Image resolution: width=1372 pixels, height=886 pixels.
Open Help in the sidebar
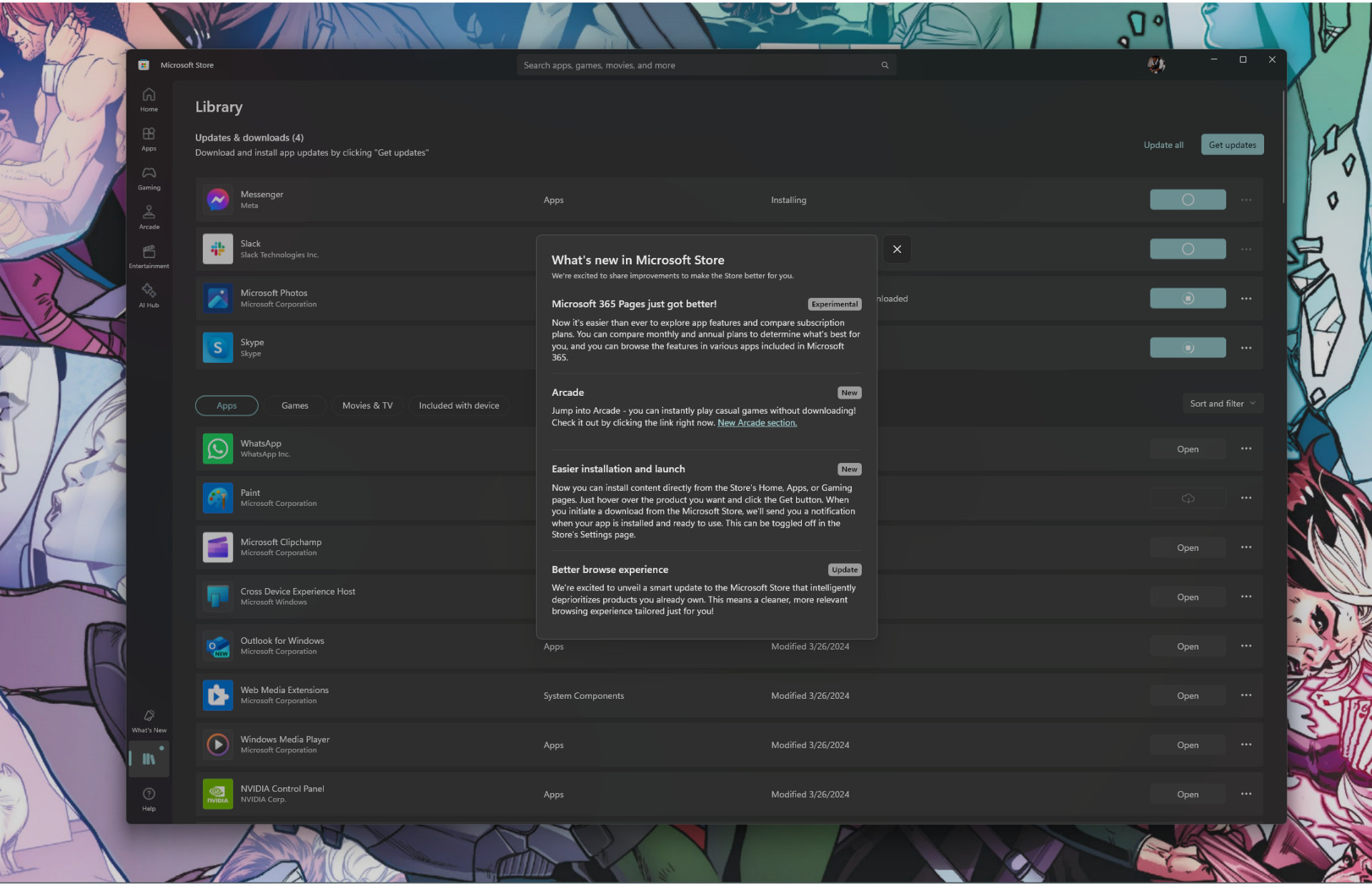149,800
